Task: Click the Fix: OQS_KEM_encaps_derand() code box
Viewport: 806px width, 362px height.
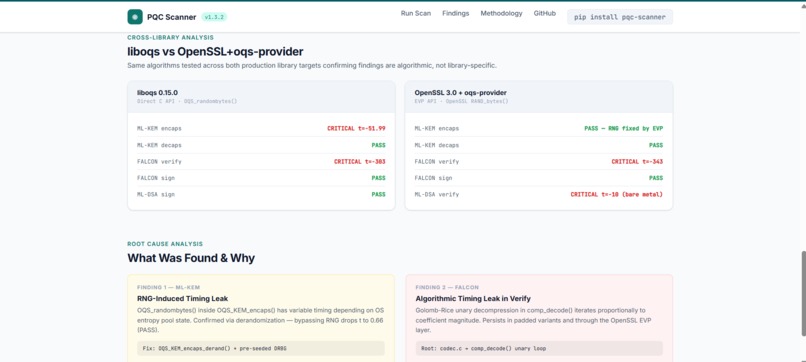Action: pos(261,348)
